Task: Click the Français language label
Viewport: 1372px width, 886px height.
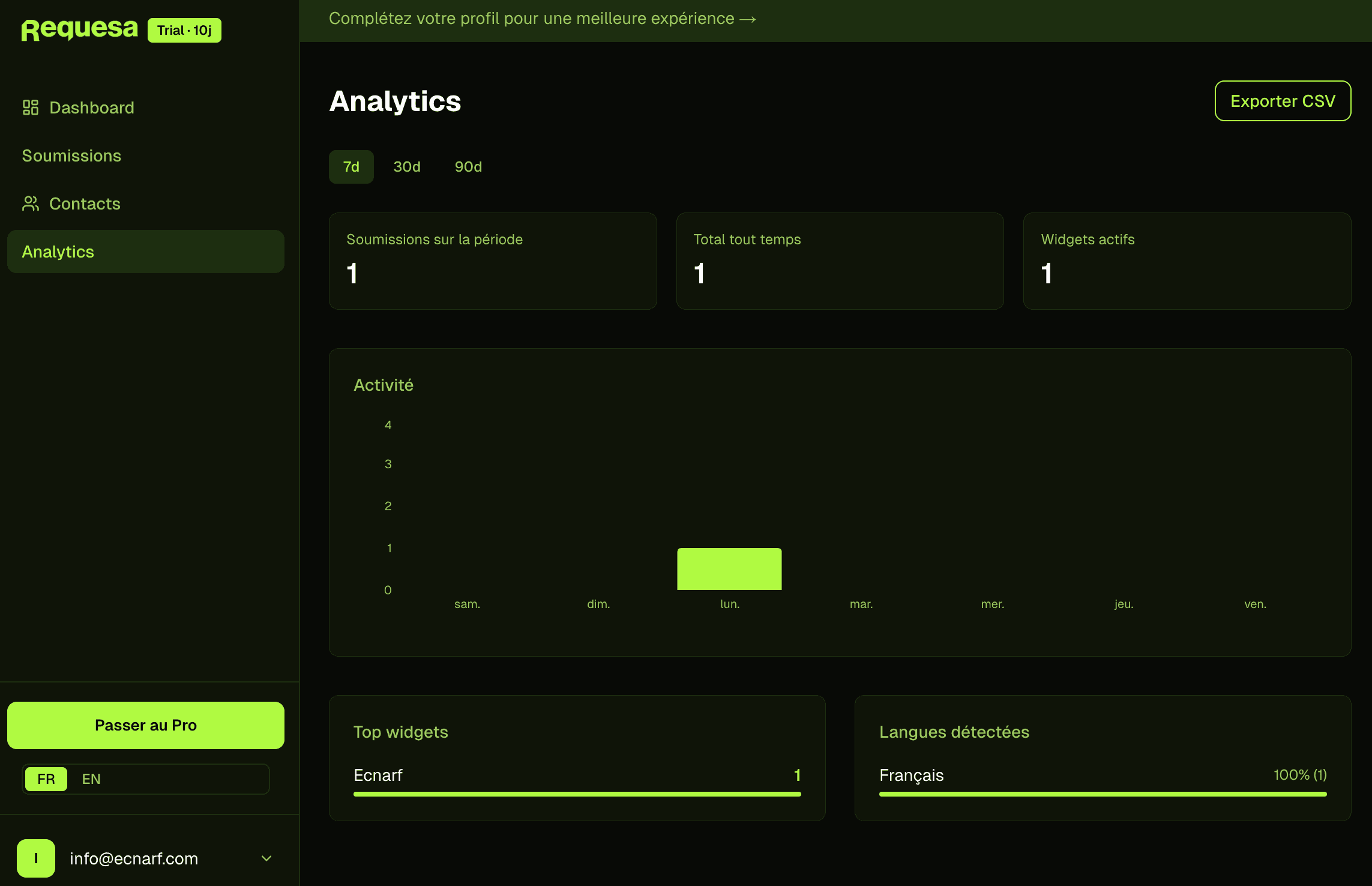Action: (x=911, y=776)
